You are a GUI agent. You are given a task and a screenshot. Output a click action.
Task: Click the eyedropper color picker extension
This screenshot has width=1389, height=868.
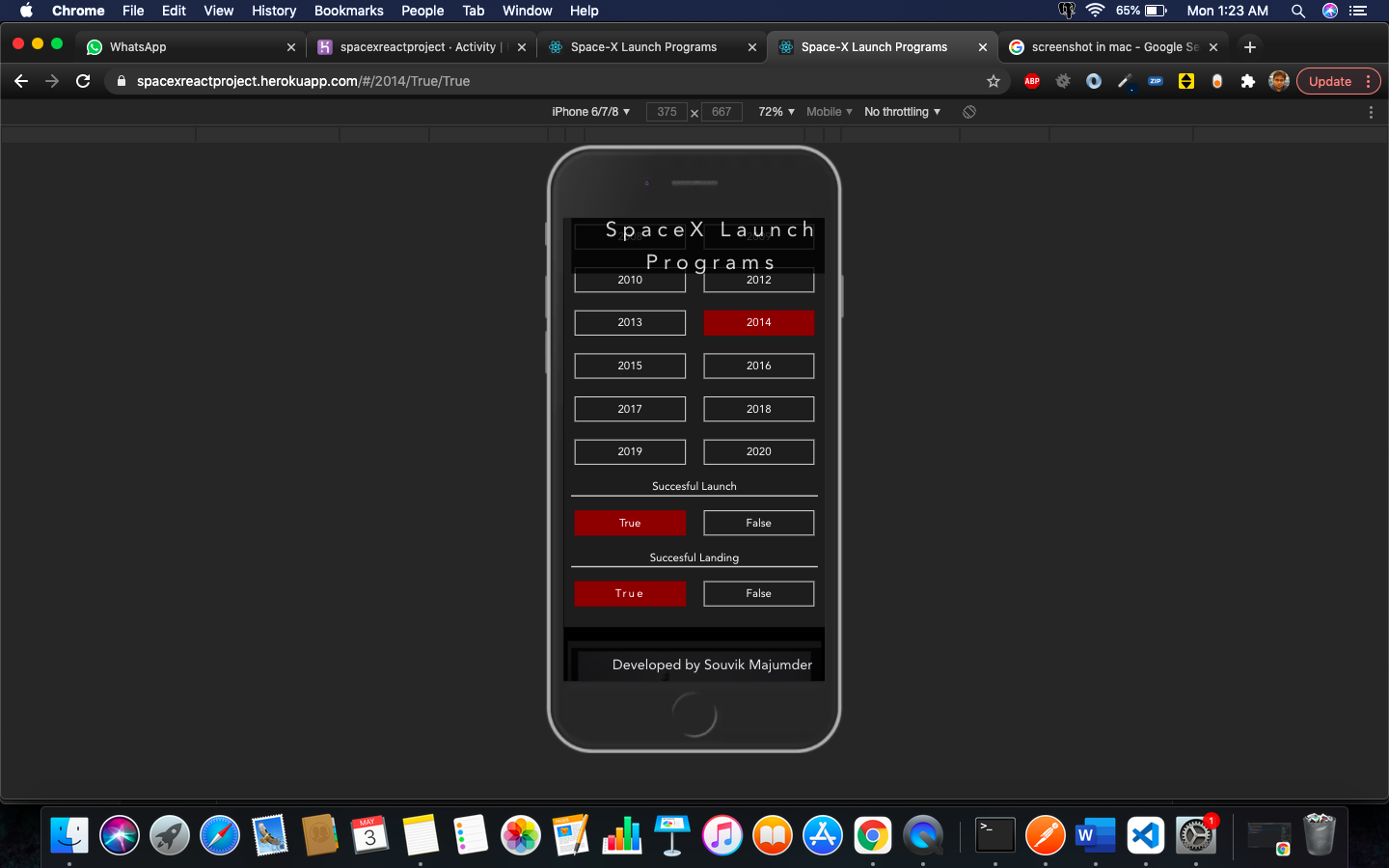click(1125, 81)
